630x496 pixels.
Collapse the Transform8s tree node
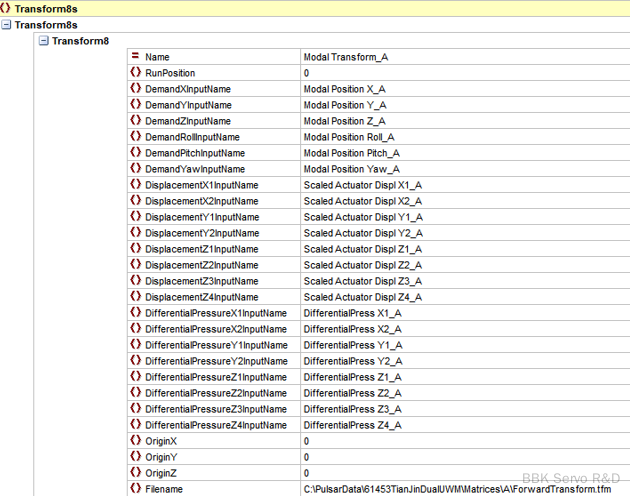[7, 24]
